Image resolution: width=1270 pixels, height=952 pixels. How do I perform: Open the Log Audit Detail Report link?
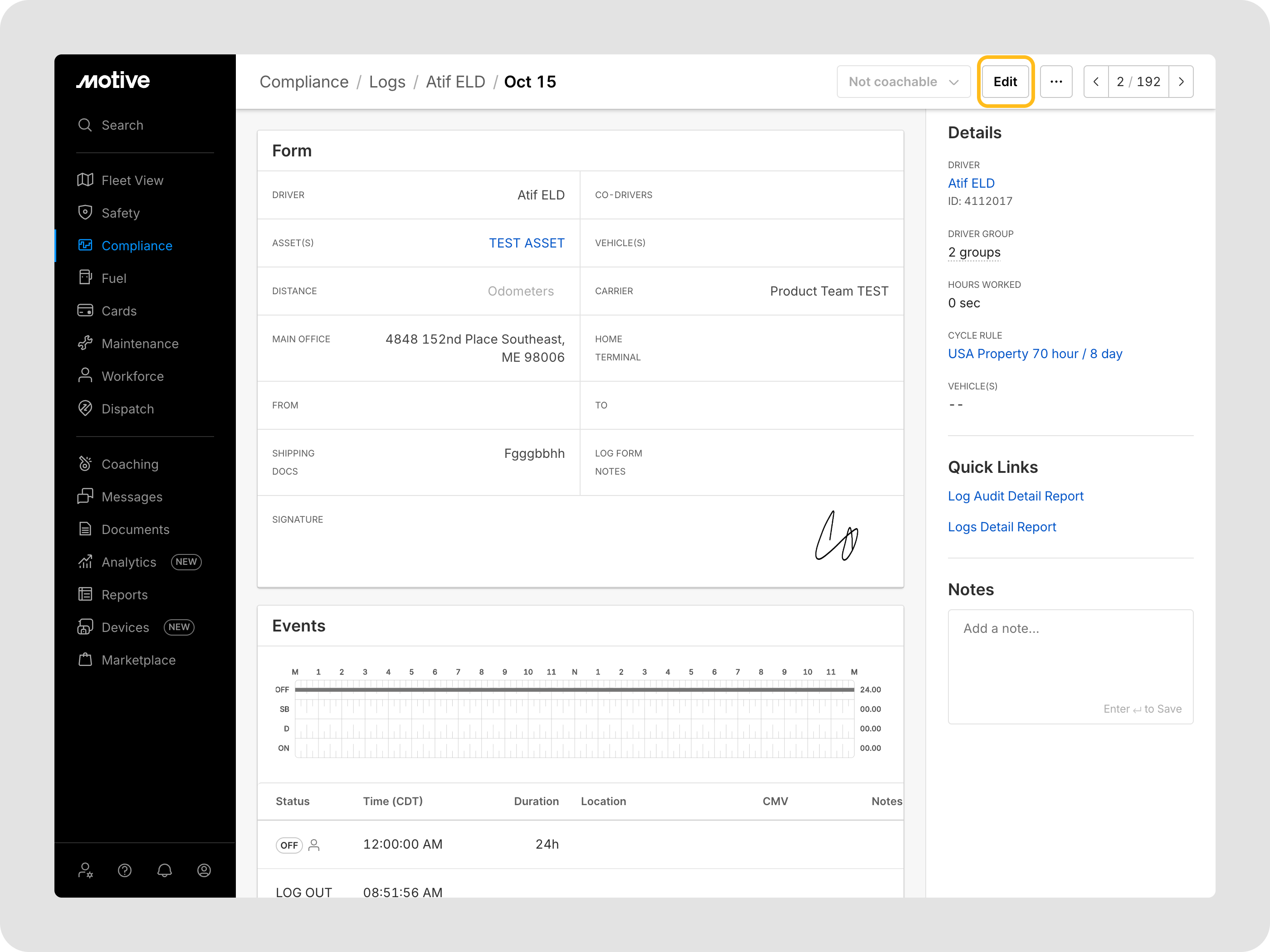coord(1015,496)
